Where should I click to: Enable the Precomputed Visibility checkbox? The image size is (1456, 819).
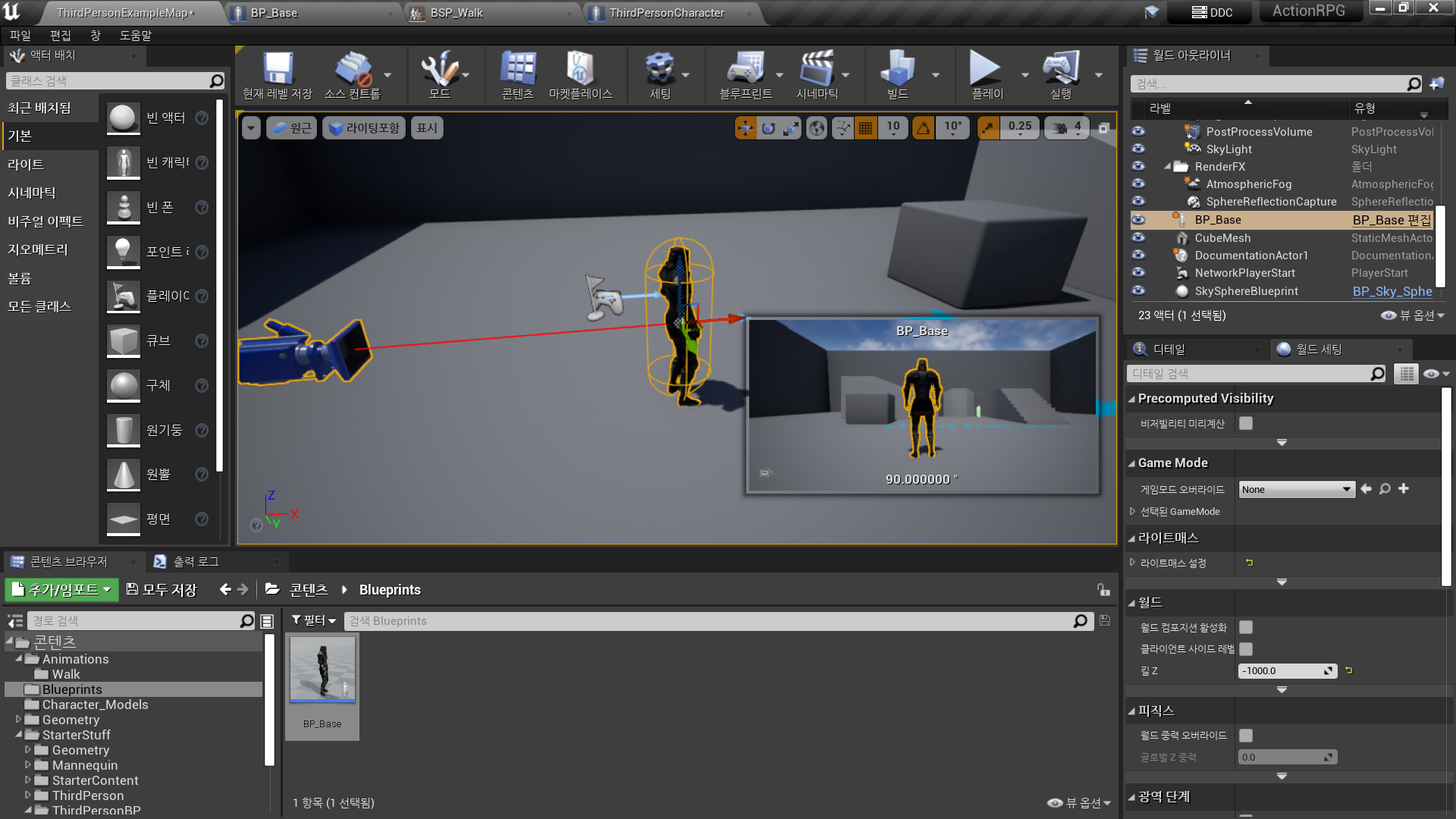tap(1246, 424)
